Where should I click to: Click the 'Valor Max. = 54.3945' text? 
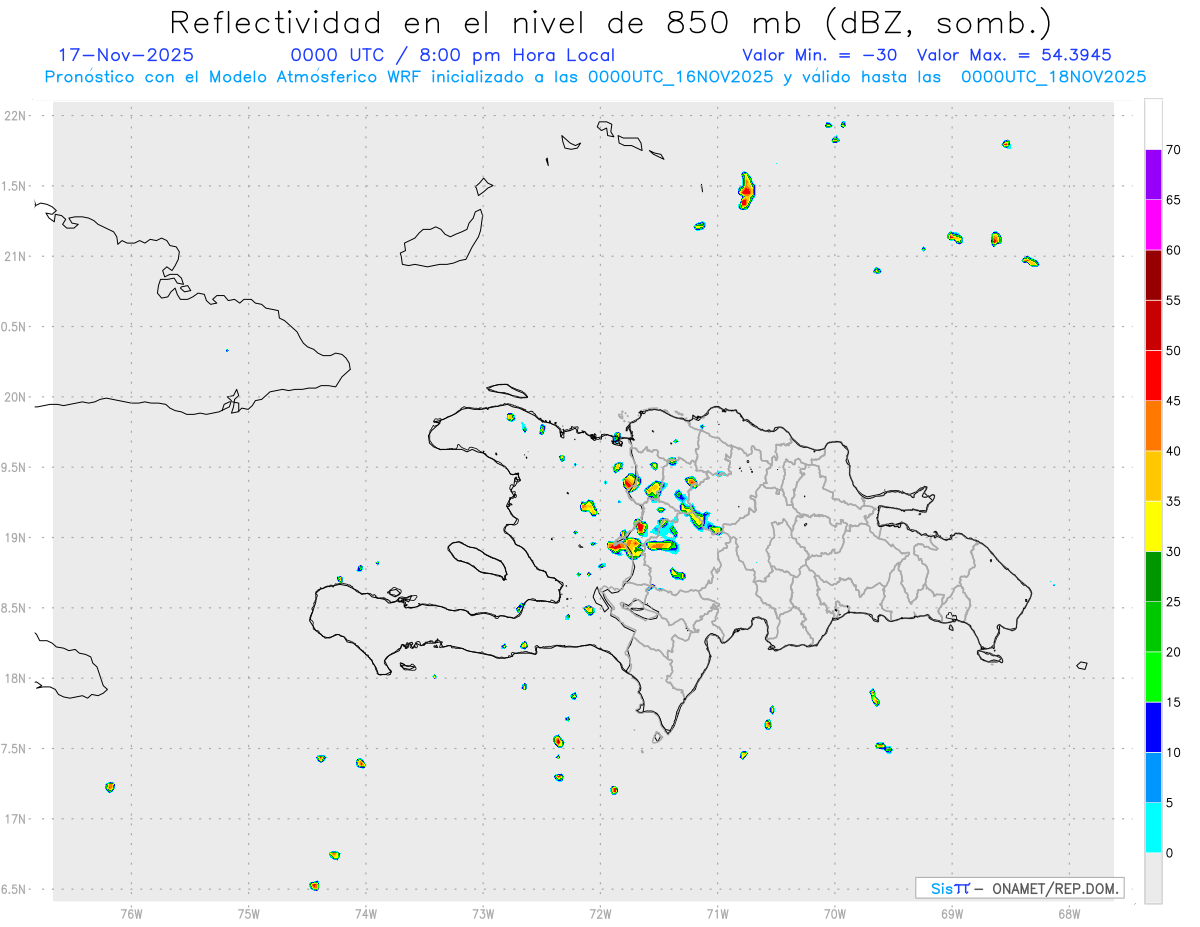tap(1014, 55)
